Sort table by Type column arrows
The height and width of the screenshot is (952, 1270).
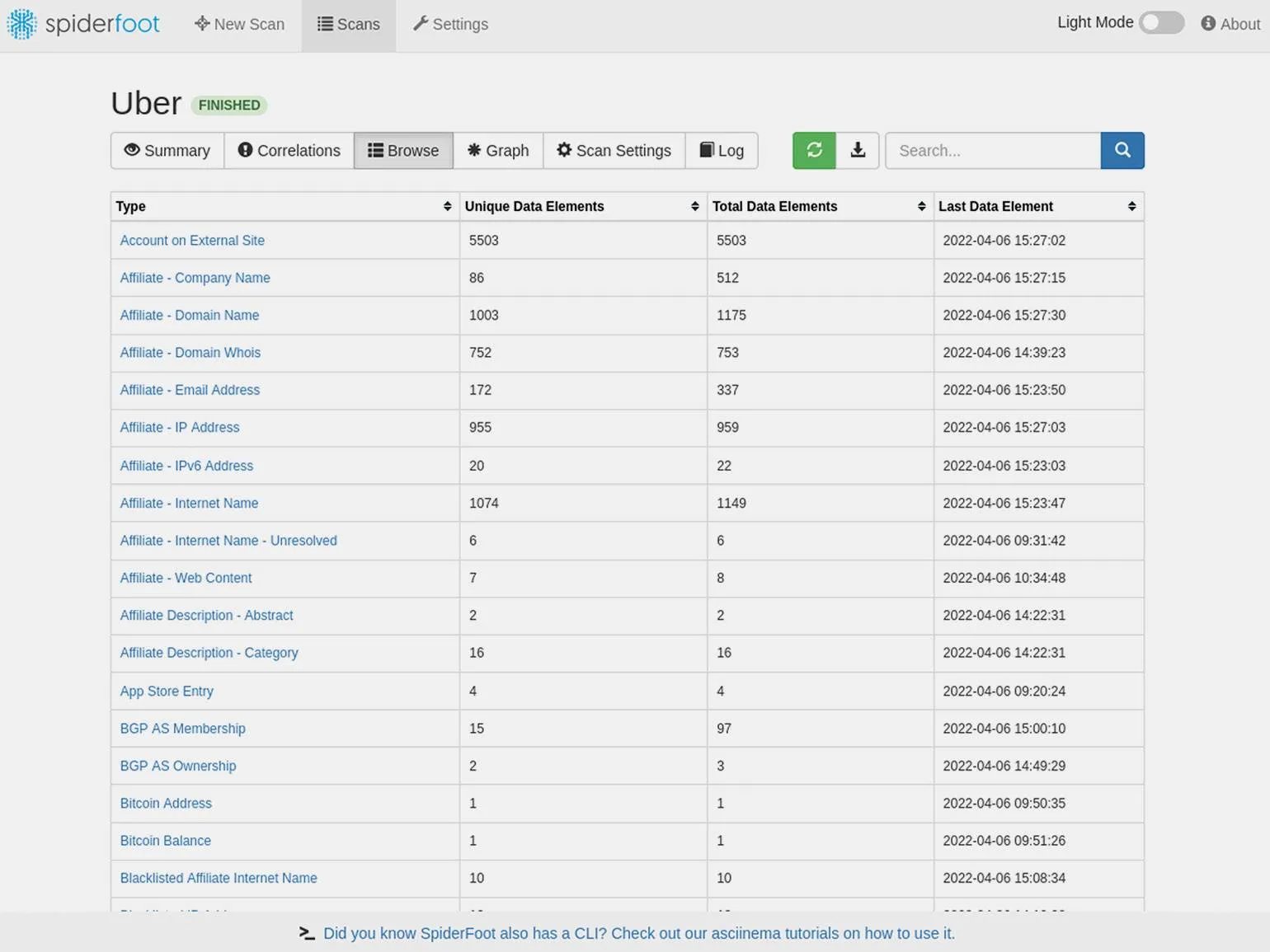pyautogui.click(x=447, y=206)
